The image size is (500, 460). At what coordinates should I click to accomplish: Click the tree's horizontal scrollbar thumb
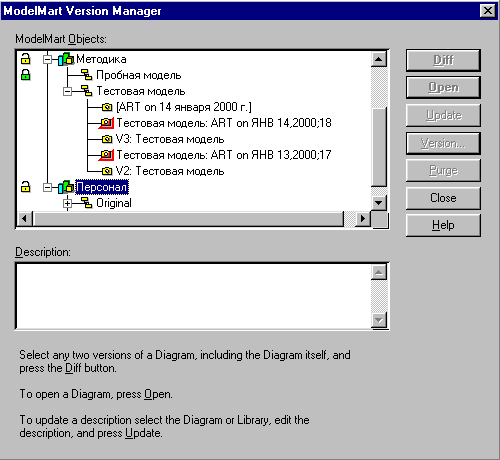pyautogui.click(x=188, y=219)
